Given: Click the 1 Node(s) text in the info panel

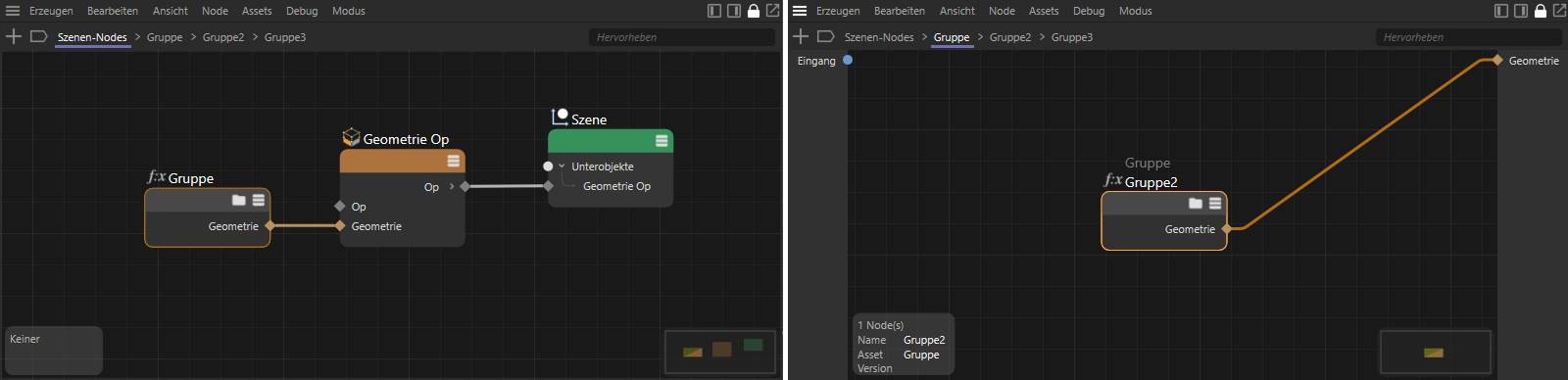Looking at the screenshot, I should [881, 325].
